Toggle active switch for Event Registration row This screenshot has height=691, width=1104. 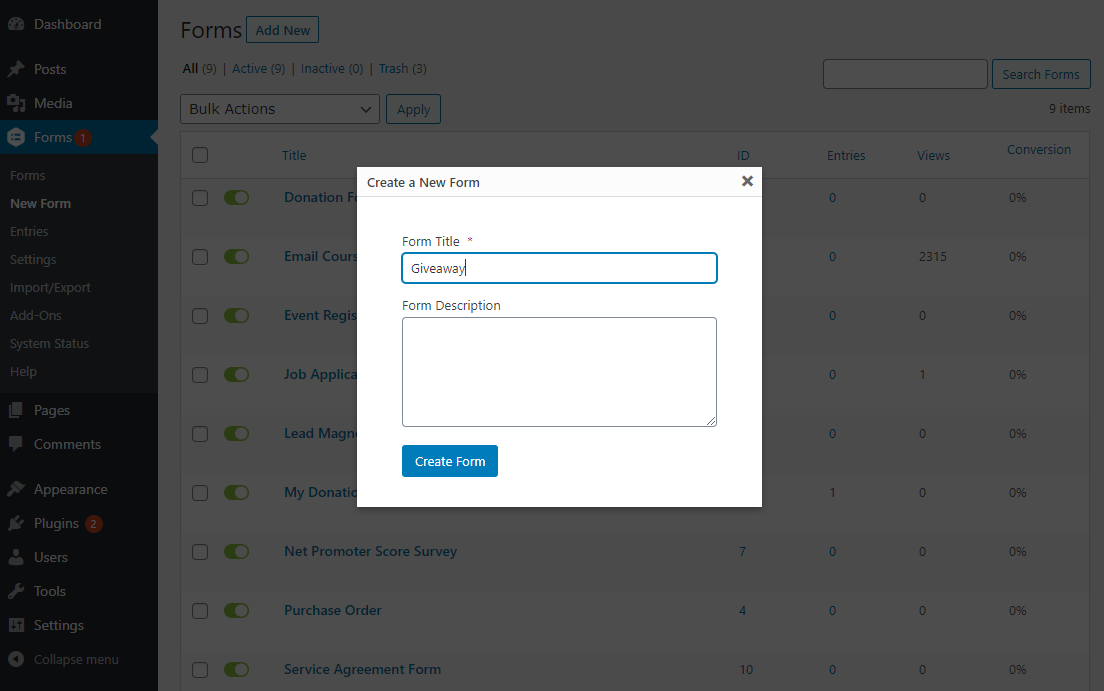click(x=237, y=316)
